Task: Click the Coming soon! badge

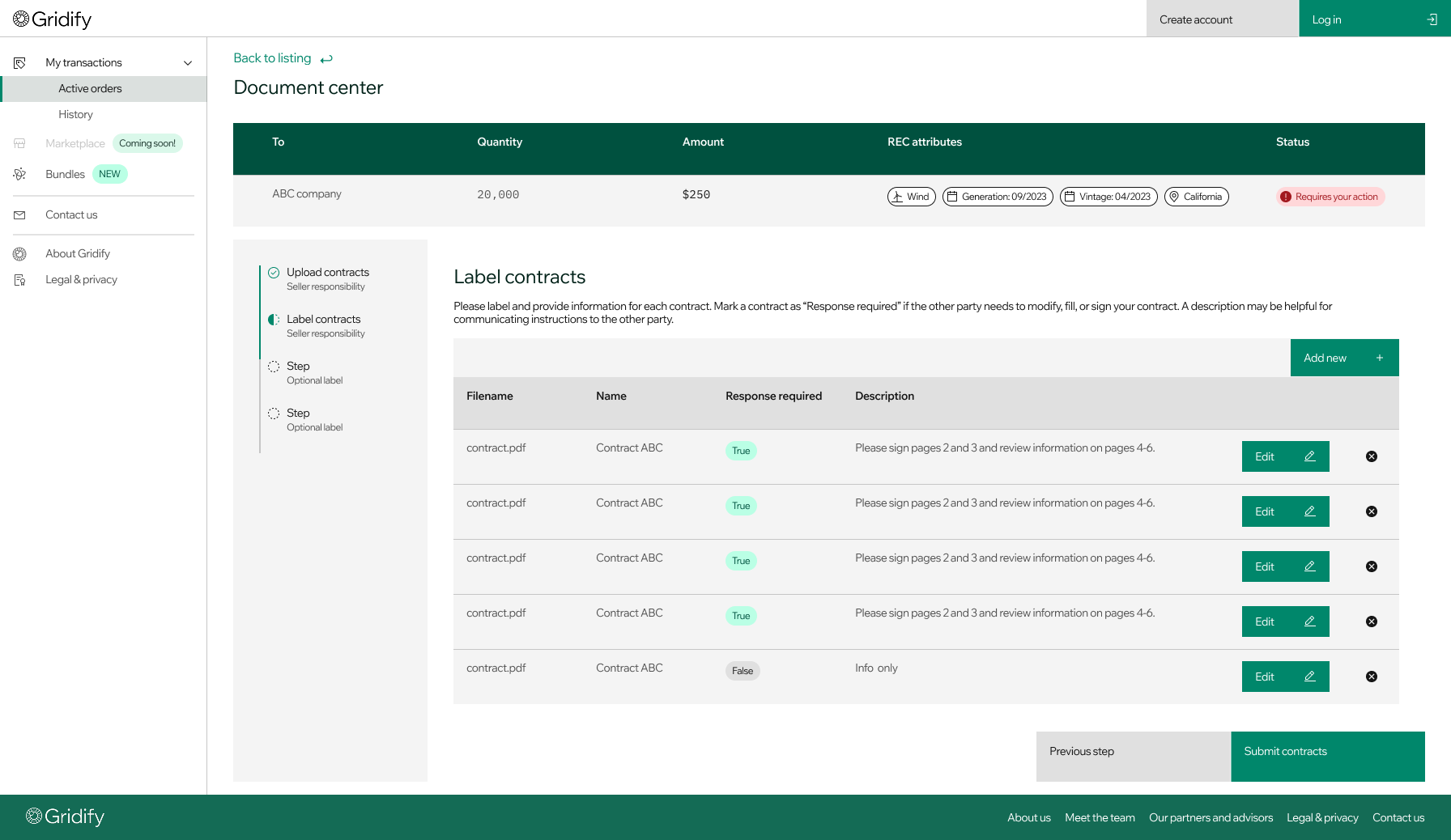Action: (147, 143)
